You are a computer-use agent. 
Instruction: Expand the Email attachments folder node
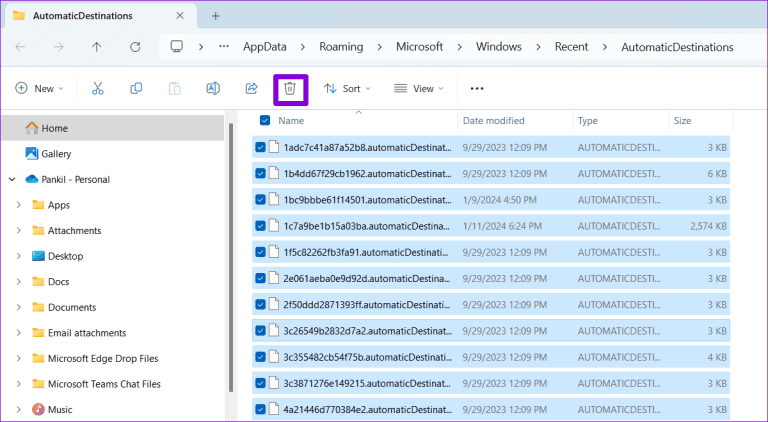tap(19, 332)
